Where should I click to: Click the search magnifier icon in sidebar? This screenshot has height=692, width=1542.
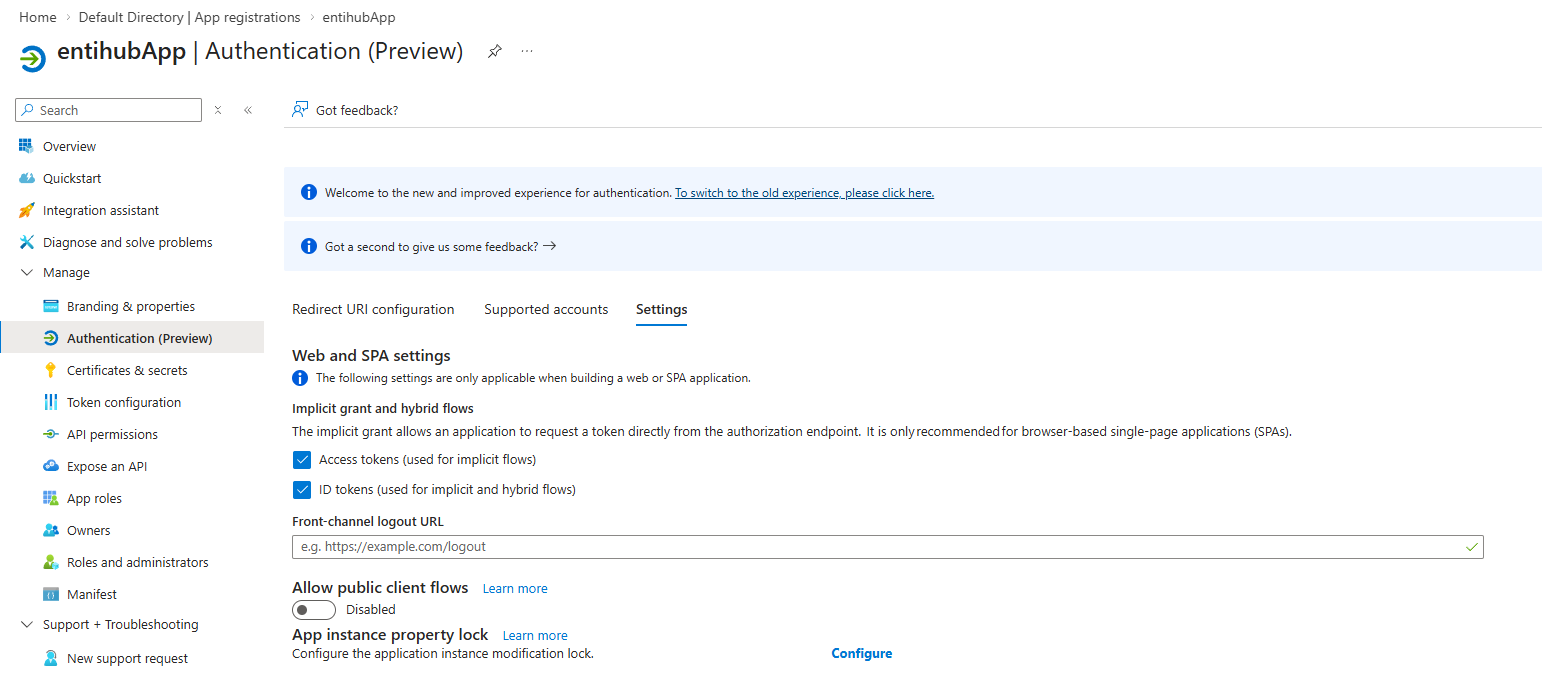[27, 110]
